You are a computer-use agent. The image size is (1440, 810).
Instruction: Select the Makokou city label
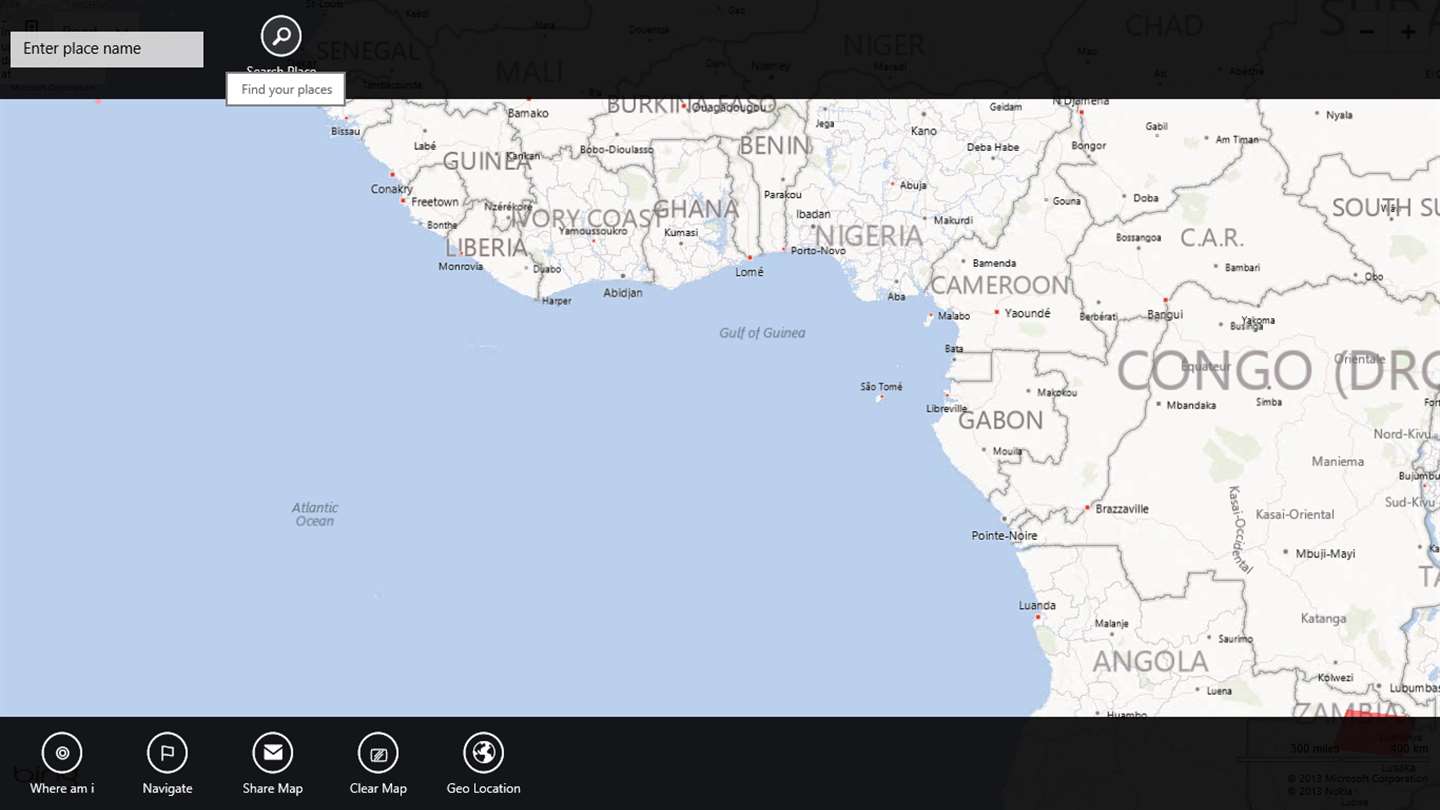tap(1057, 393)
